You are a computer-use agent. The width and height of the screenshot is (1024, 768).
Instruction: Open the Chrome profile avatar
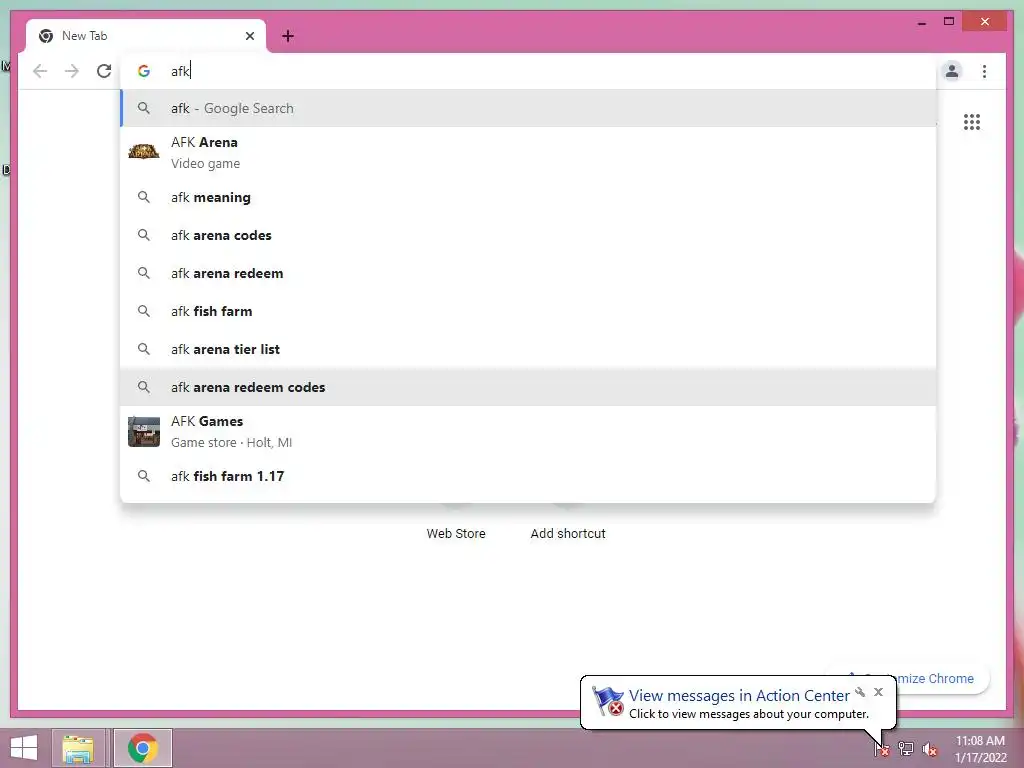tap(952, 71)
